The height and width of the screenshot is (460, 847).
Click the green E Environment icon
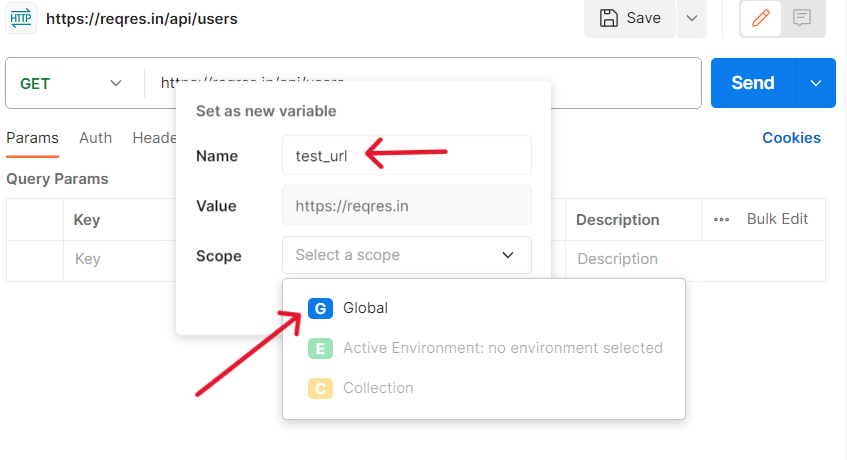click(x=320, y=348)
